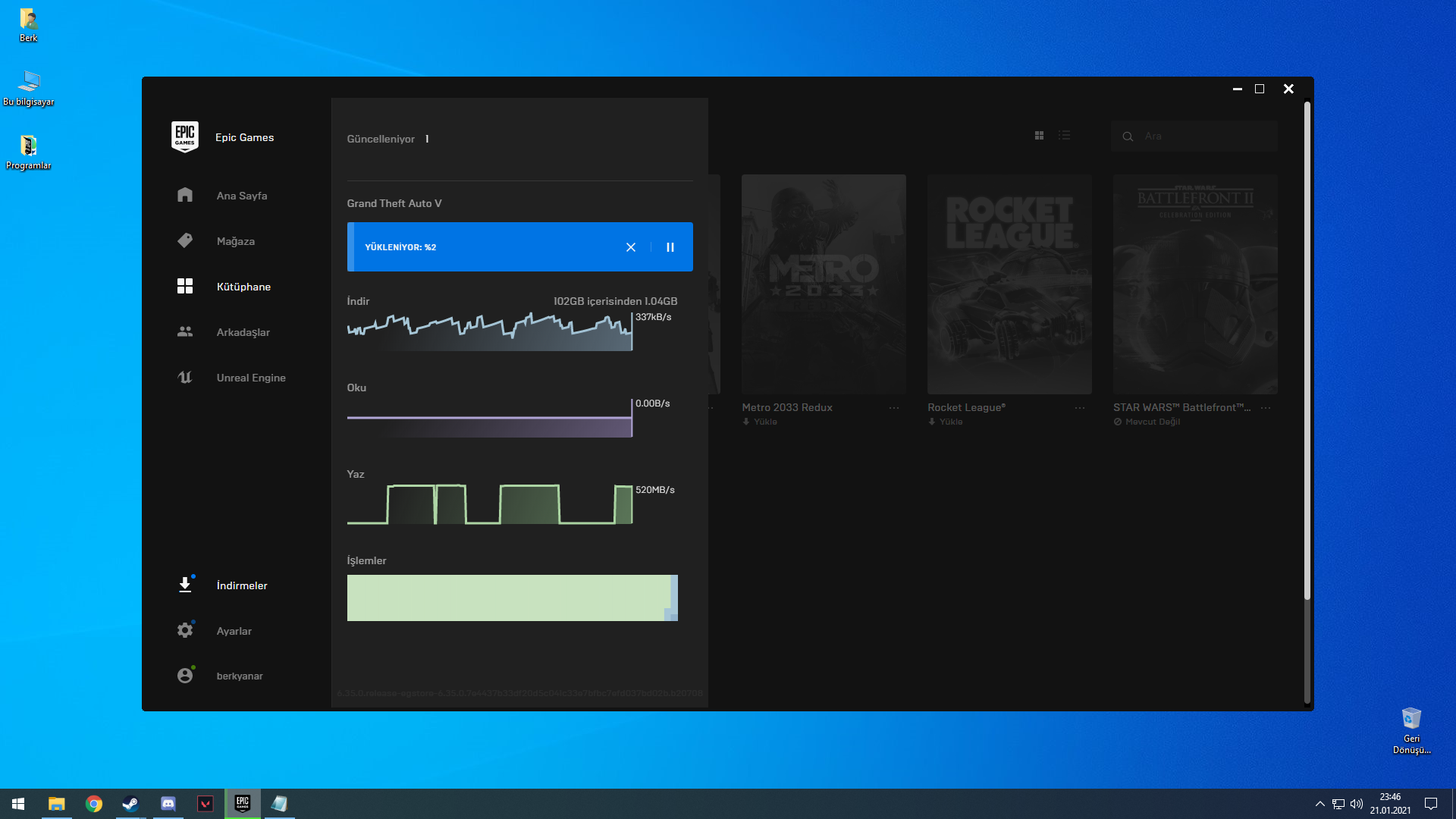
Task: Open Metro 2033 Redux options menu
Action: coord(894,408)
